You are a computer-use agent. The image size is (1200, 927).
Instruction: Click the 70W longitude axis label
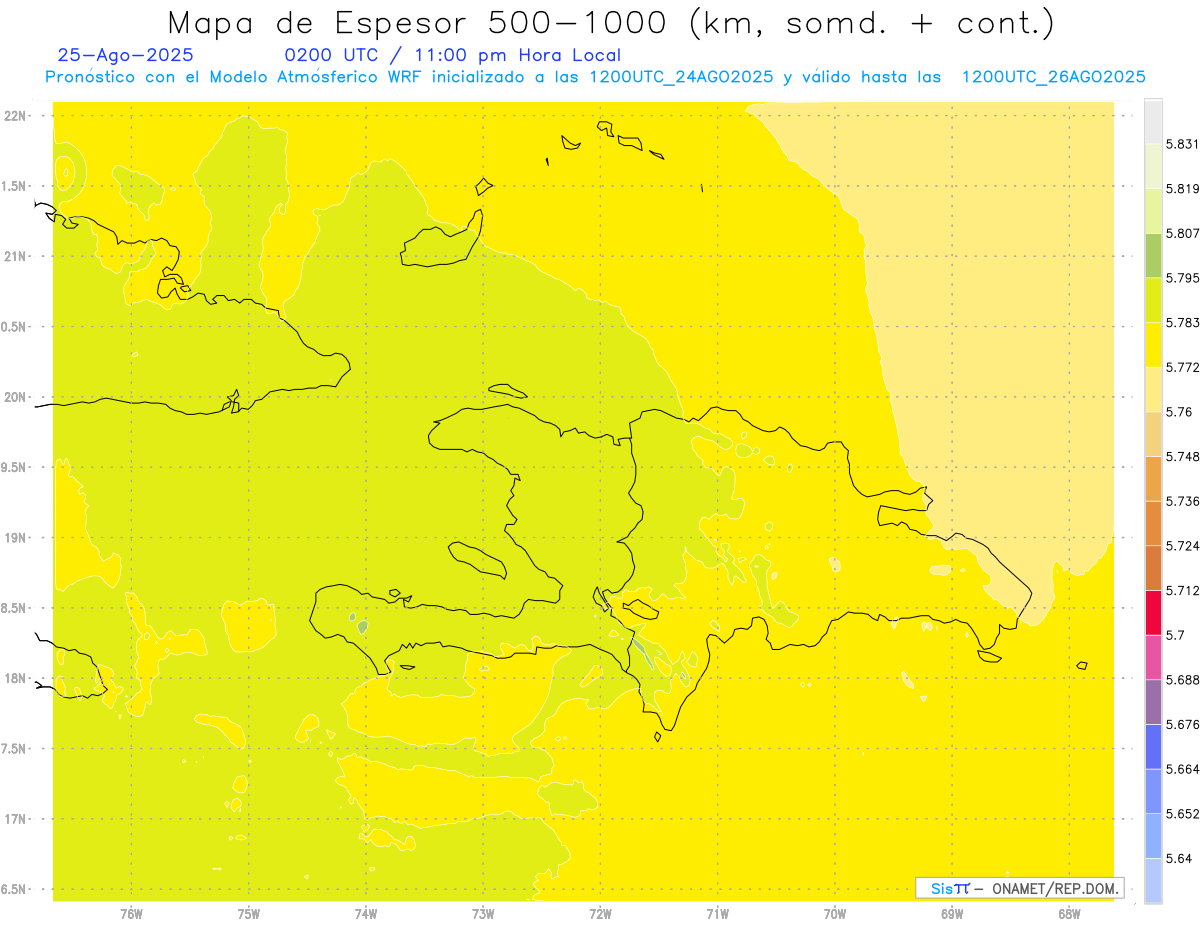(835, 913)
